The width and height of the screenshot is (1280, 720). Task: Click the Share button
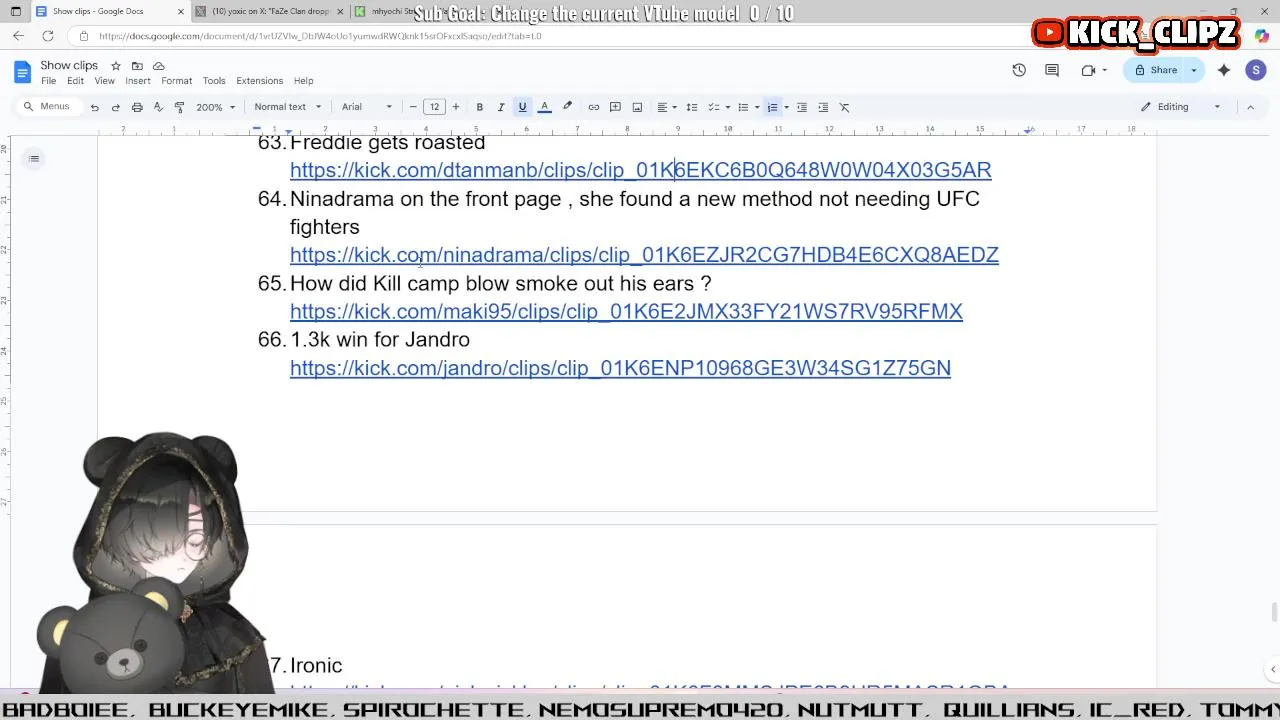point(1155,70)
